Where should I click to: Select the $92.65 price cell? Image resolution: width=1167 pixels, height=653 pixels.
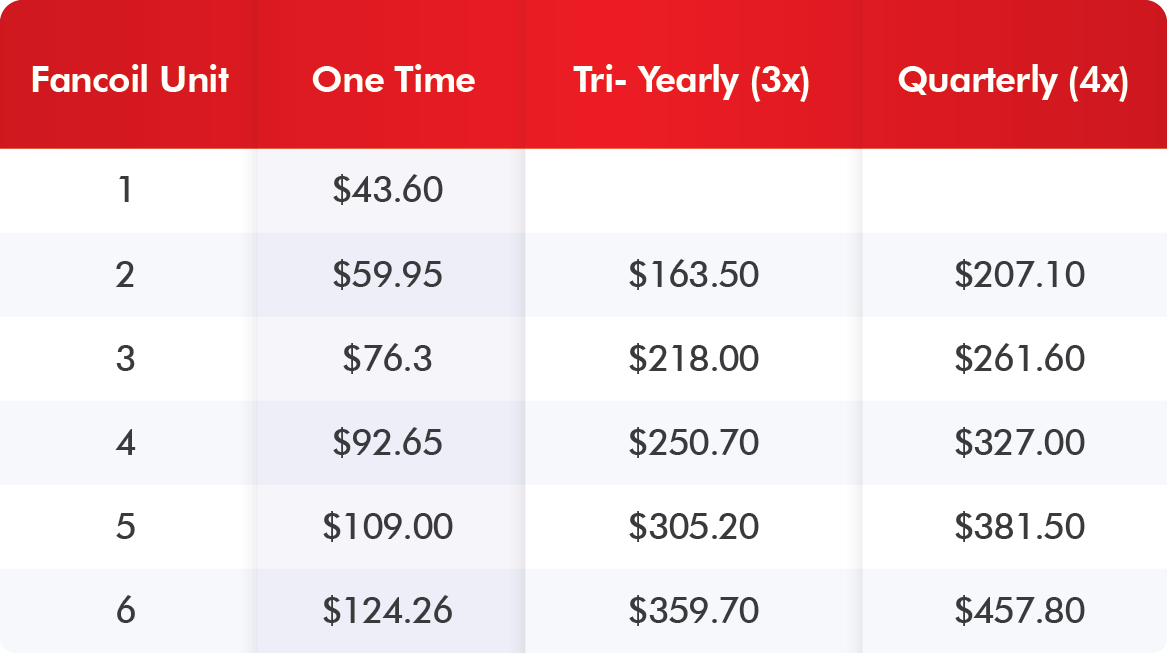tap(388, 442)
